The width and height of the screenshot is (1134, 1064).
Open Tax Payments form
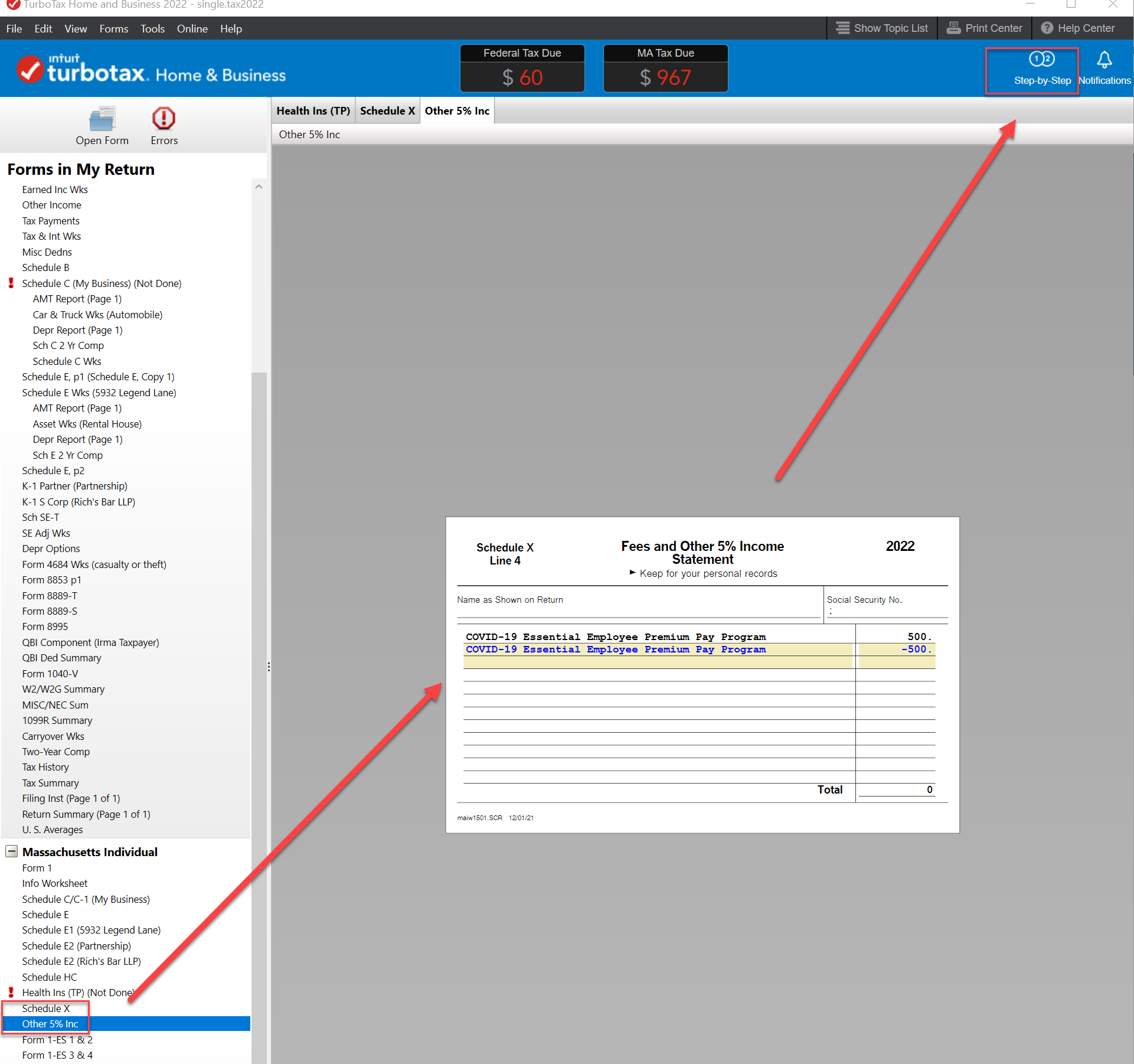click(51, 221)
